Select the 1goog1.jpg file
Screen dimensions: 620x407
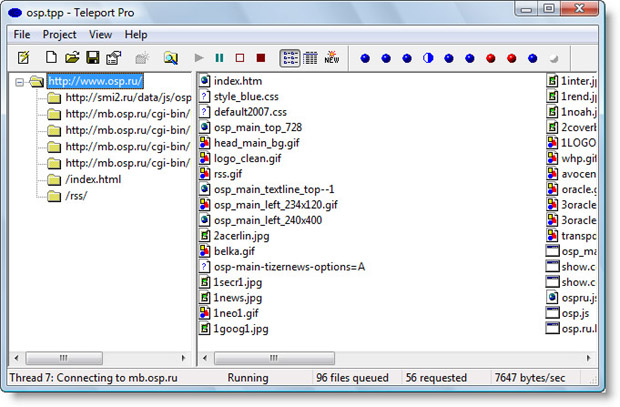pyautogui.click(x=241, y=329)
